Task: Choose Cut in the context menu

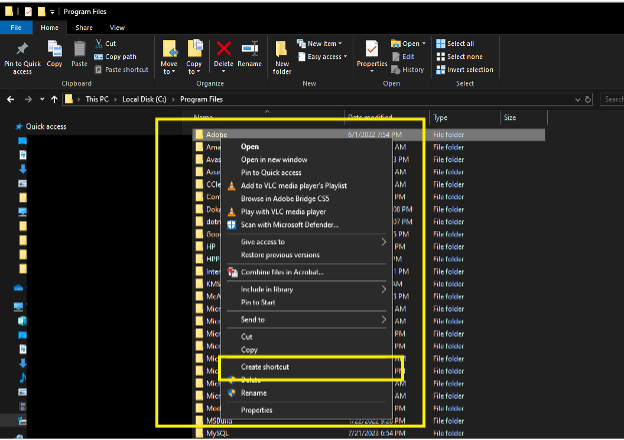Action: 306,337
